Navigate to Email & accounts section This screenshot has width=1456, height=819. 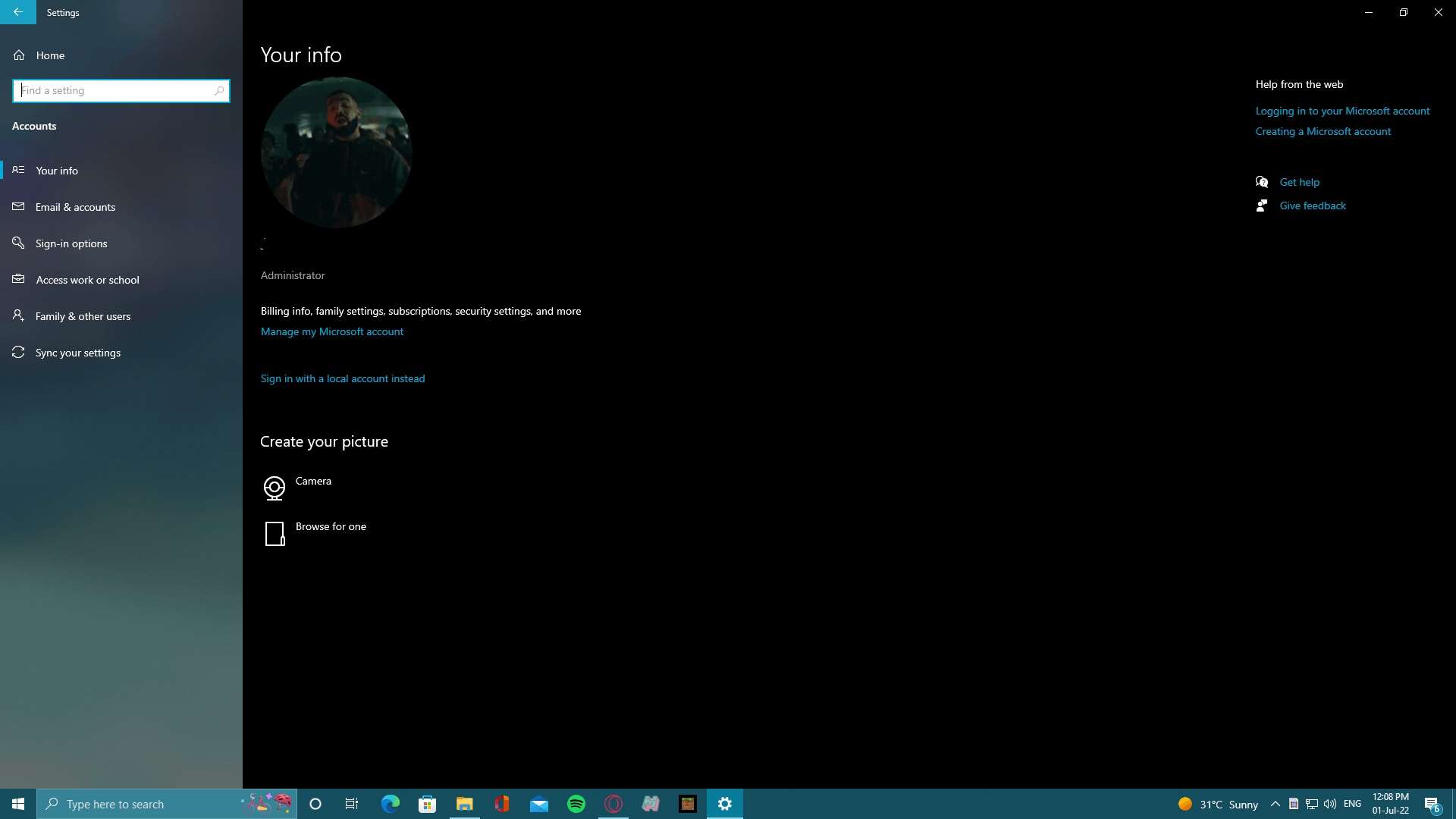75,206
